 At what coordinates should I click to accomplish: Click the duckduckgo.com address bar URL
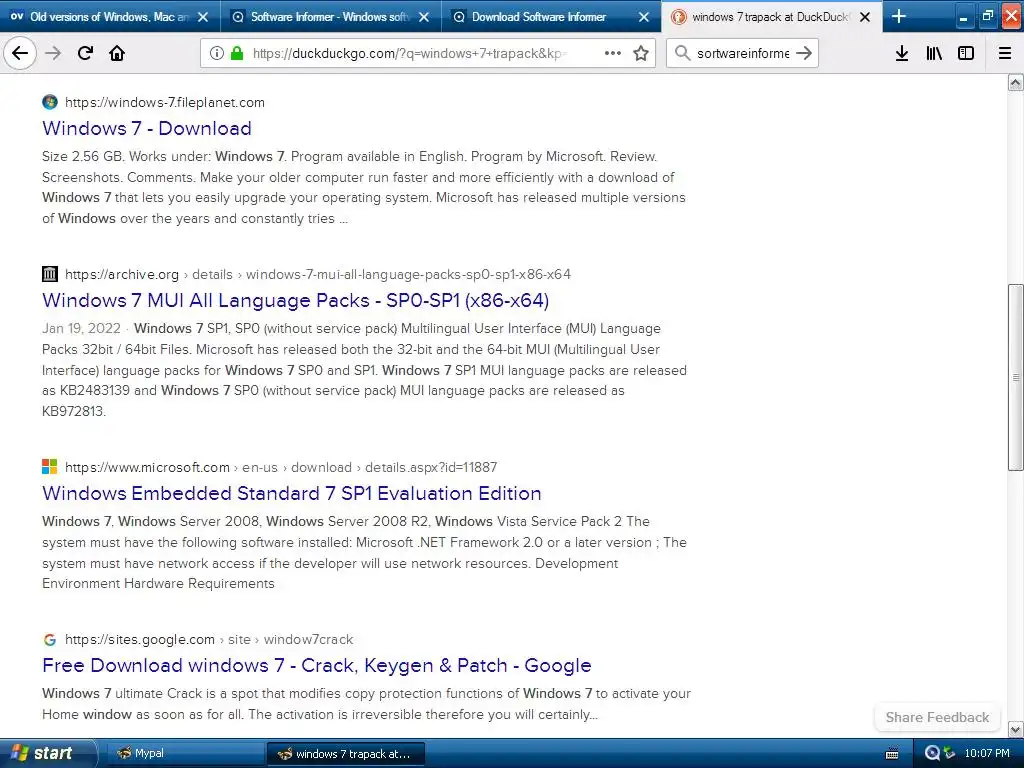[x=410, y=54]
